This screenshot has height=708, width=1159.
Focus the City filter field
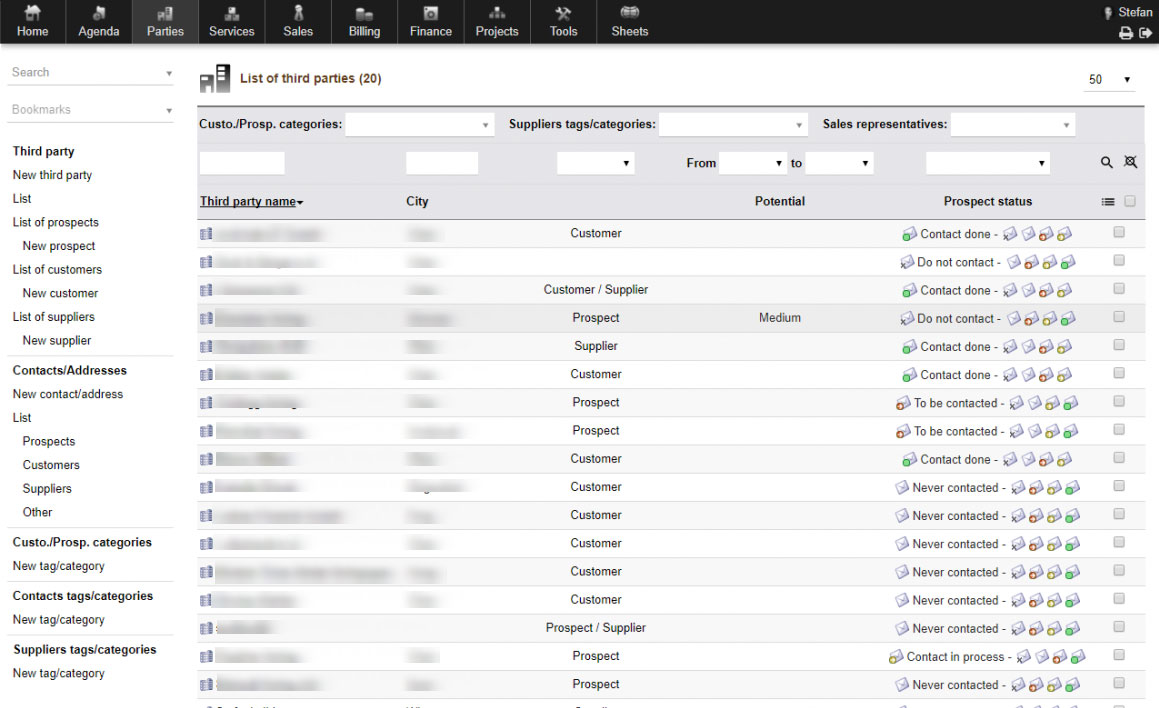(442, 163)
